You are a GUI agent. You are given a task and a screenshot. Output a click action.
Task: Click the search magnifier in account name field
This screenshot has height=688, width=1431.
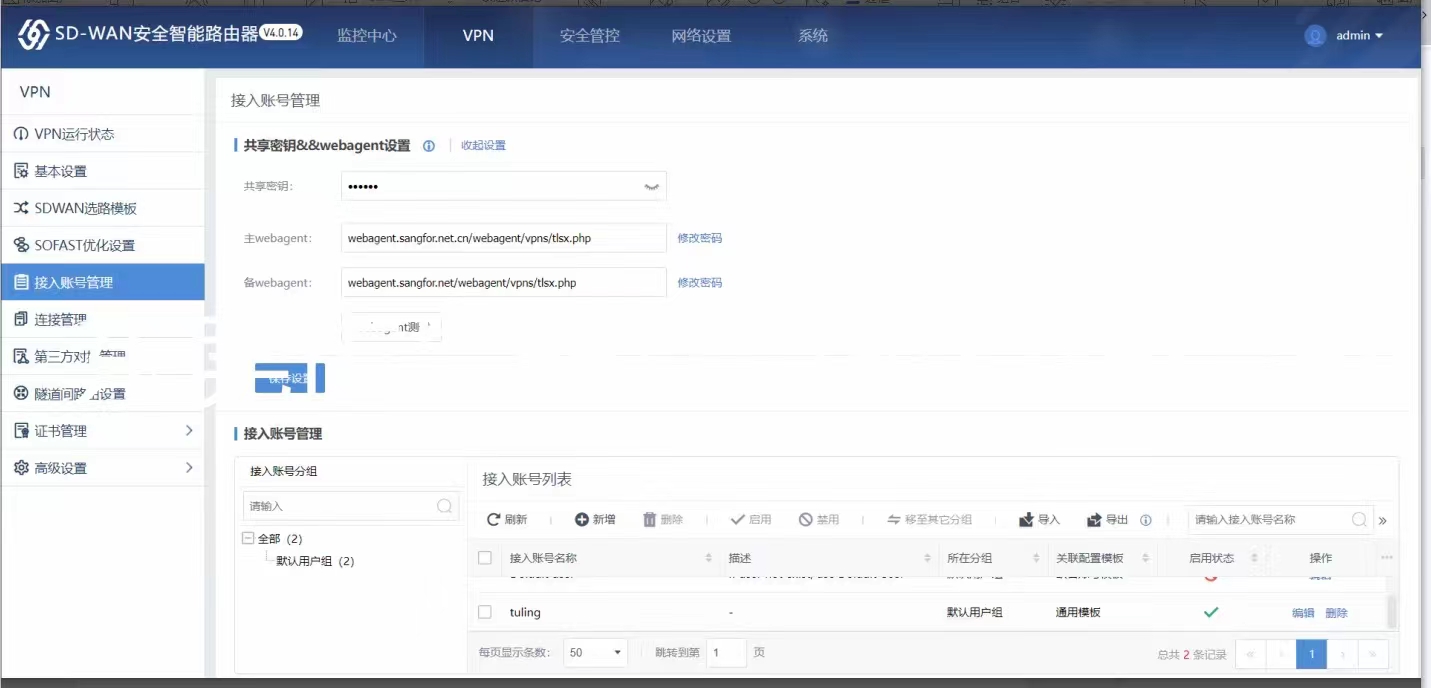pyautogui.click(x=1359, y=520)
